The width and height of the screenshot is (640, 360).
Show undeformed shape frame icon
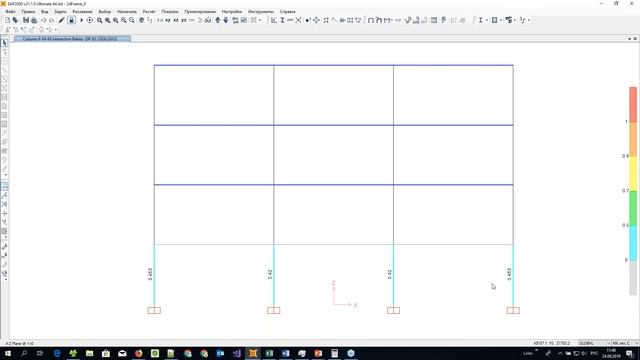(371, 20)
